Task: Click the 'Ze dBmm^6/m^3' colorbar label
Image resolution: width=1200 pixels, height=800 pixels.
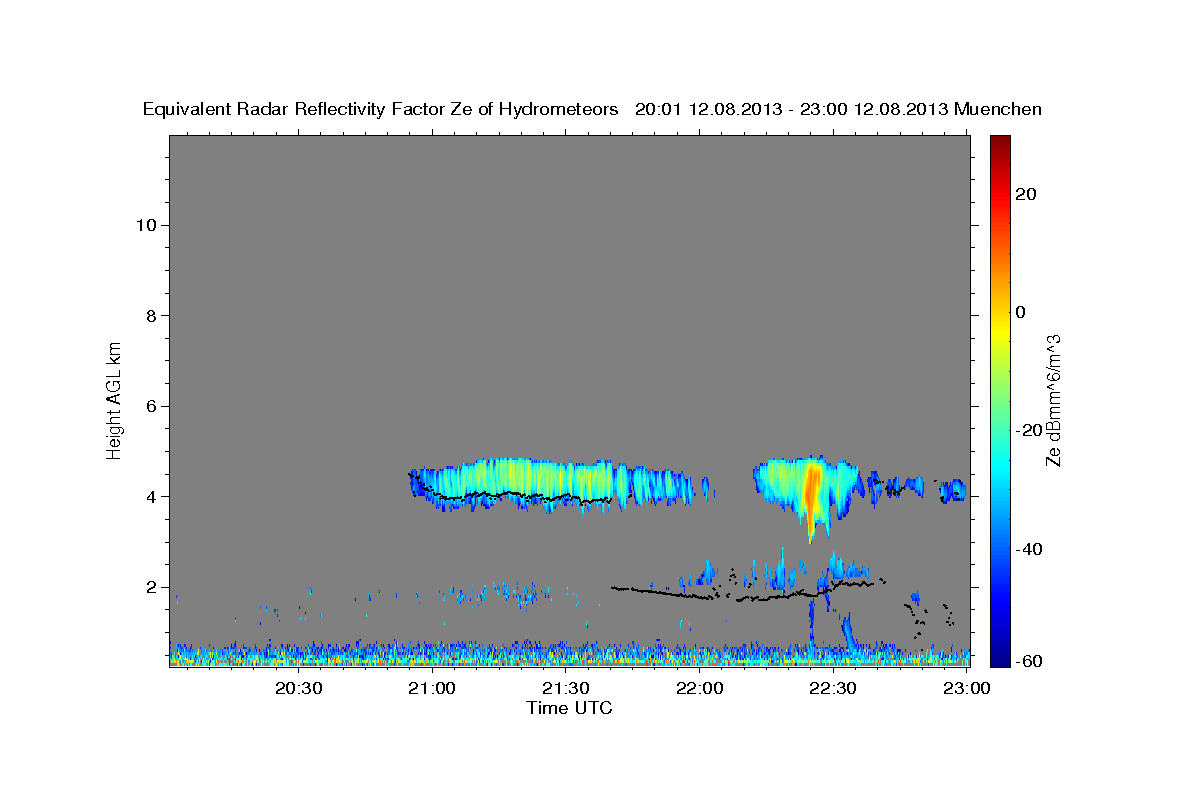Action: click(1053, 399)
